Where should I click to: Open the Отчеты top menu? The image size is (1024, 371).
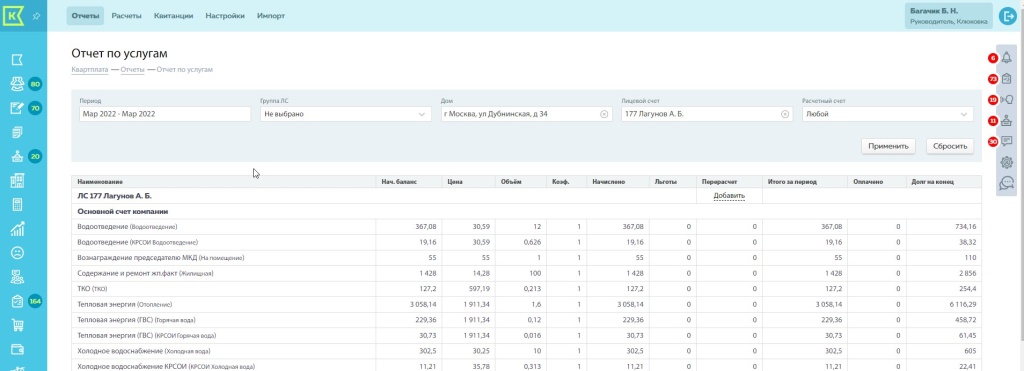tap(85, 16)
